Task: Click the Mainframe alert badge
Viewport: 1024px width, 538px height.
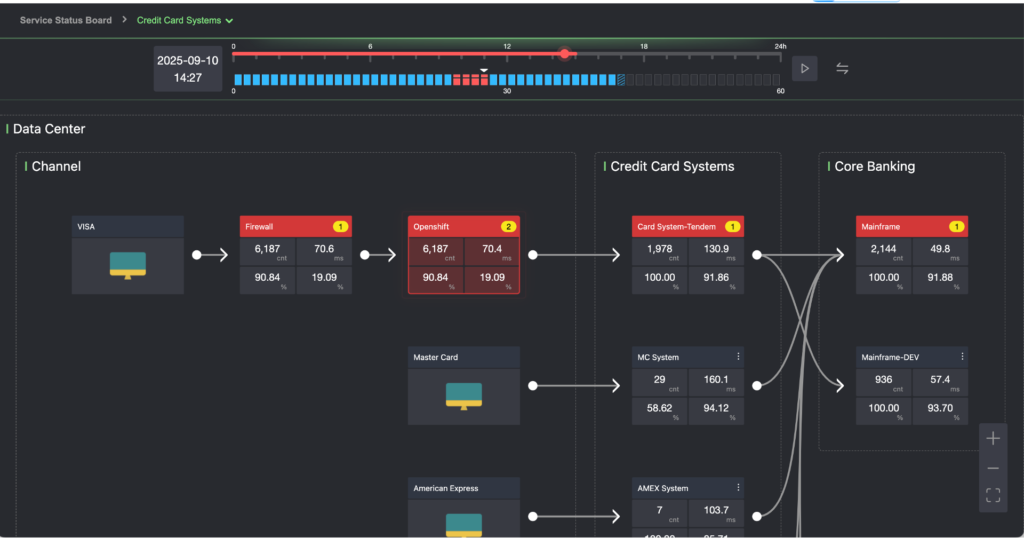Action: point(956,227)
